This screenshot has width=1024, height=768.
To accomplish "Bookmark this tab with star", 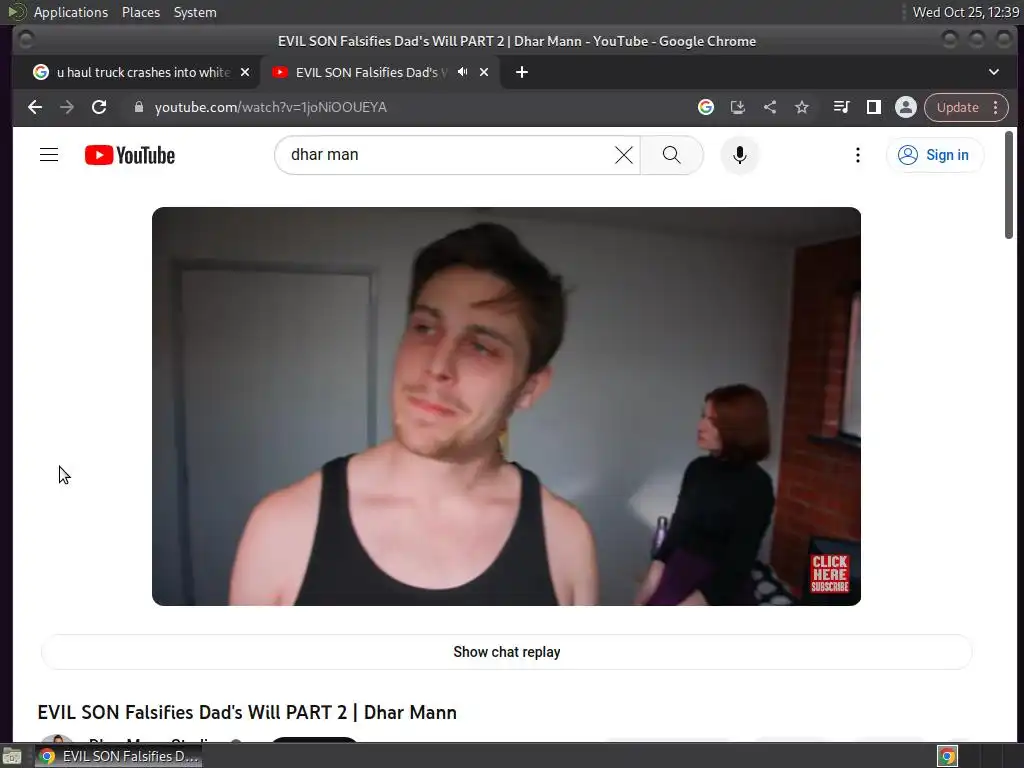I will 802,107.
